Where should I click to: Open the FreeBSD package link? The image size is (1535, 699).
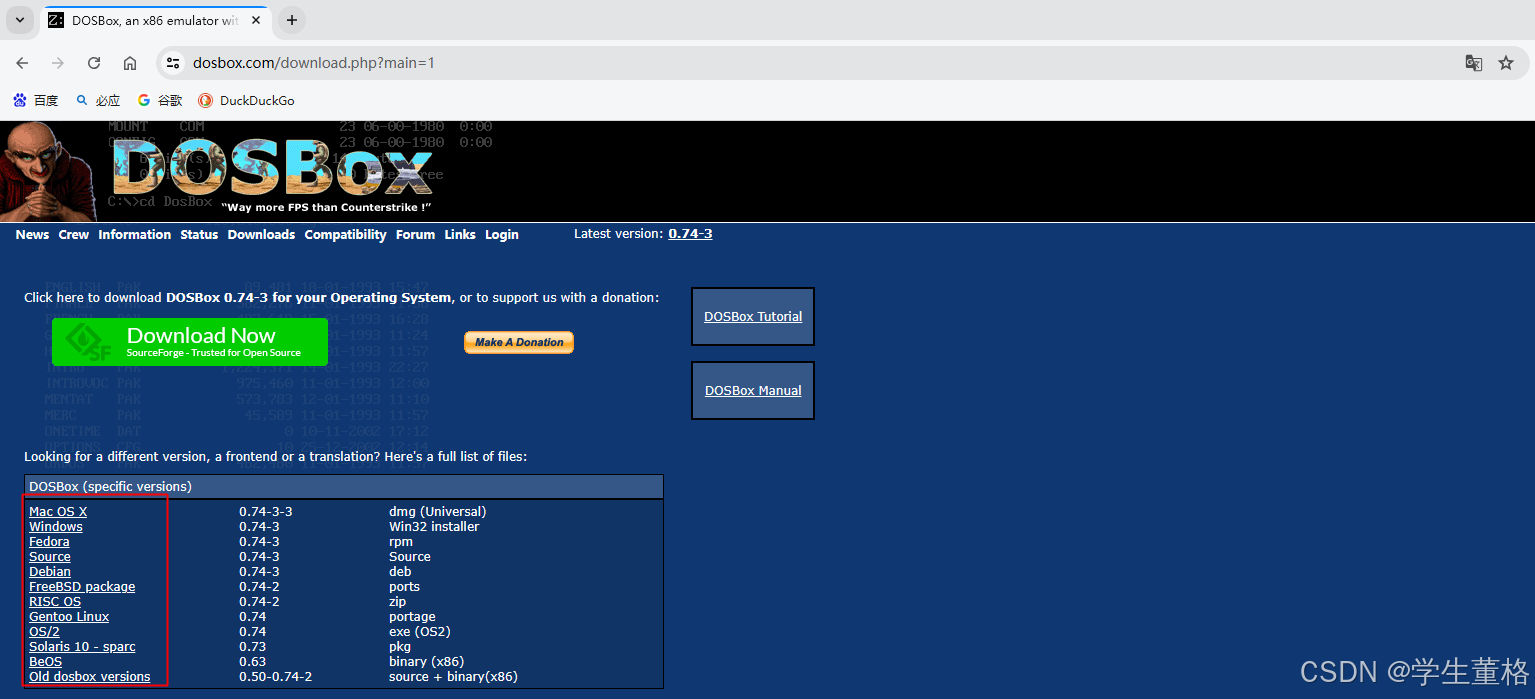coord(82,586)
